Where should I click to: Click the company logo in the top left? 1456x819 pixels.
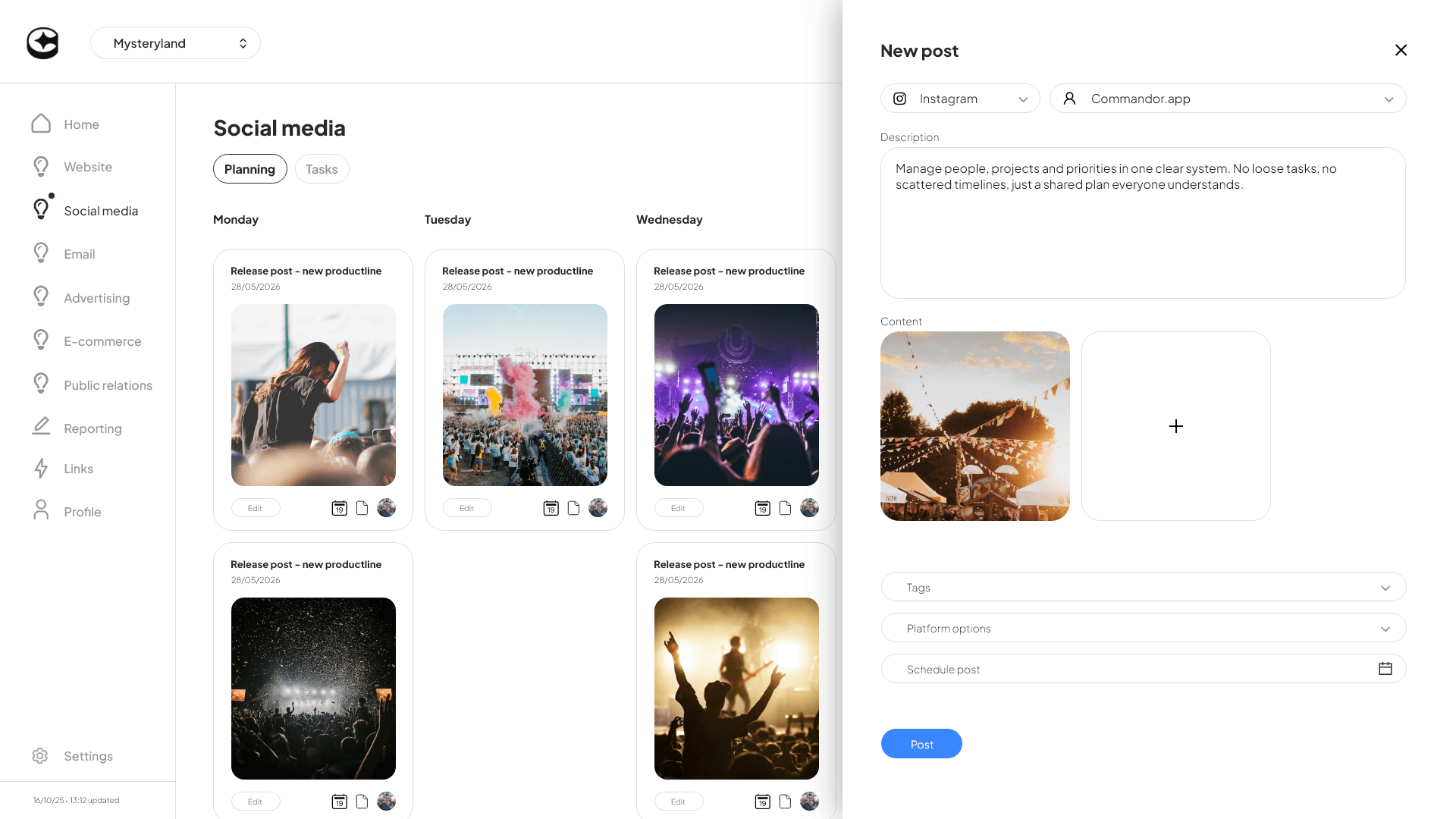tap(42, 43)
